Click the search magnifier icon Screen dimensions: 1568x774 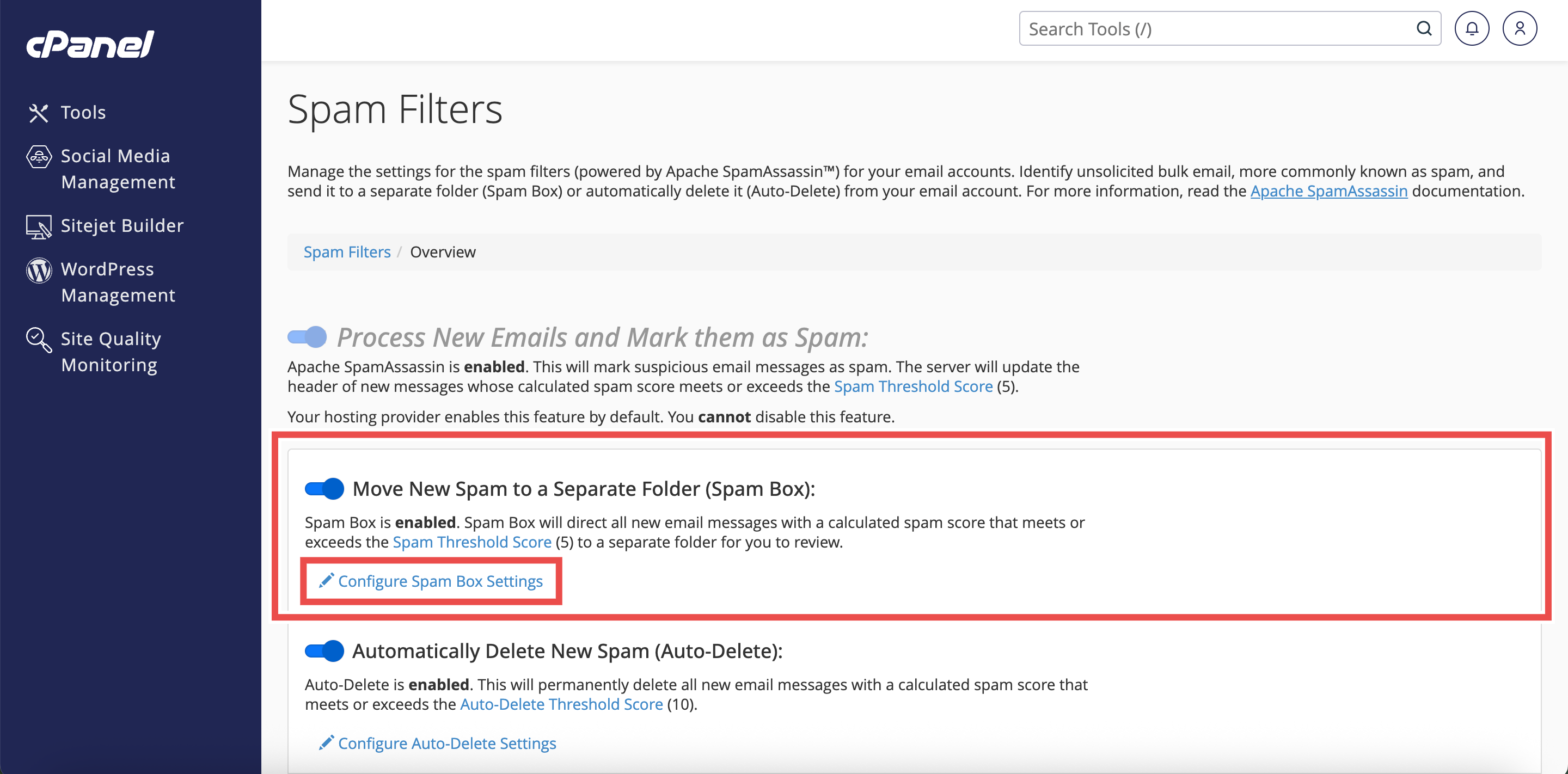pyautogui.click(x=1424, y=29)
